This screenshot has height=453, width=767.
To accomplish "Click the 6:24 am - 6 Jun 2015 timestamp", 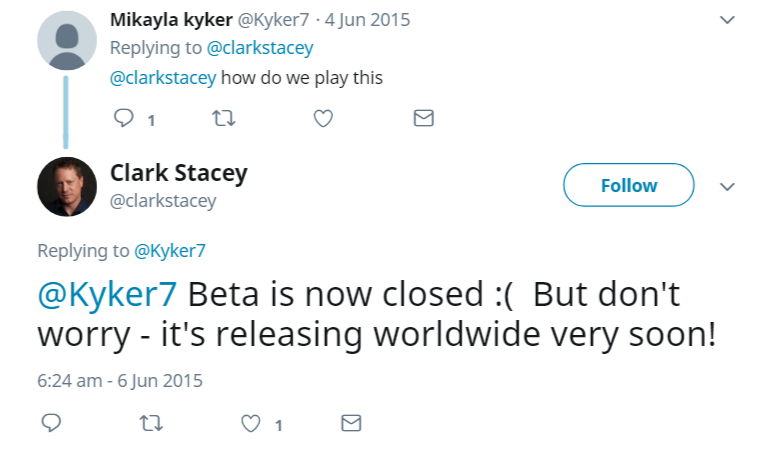I will [x=120, y=380].
